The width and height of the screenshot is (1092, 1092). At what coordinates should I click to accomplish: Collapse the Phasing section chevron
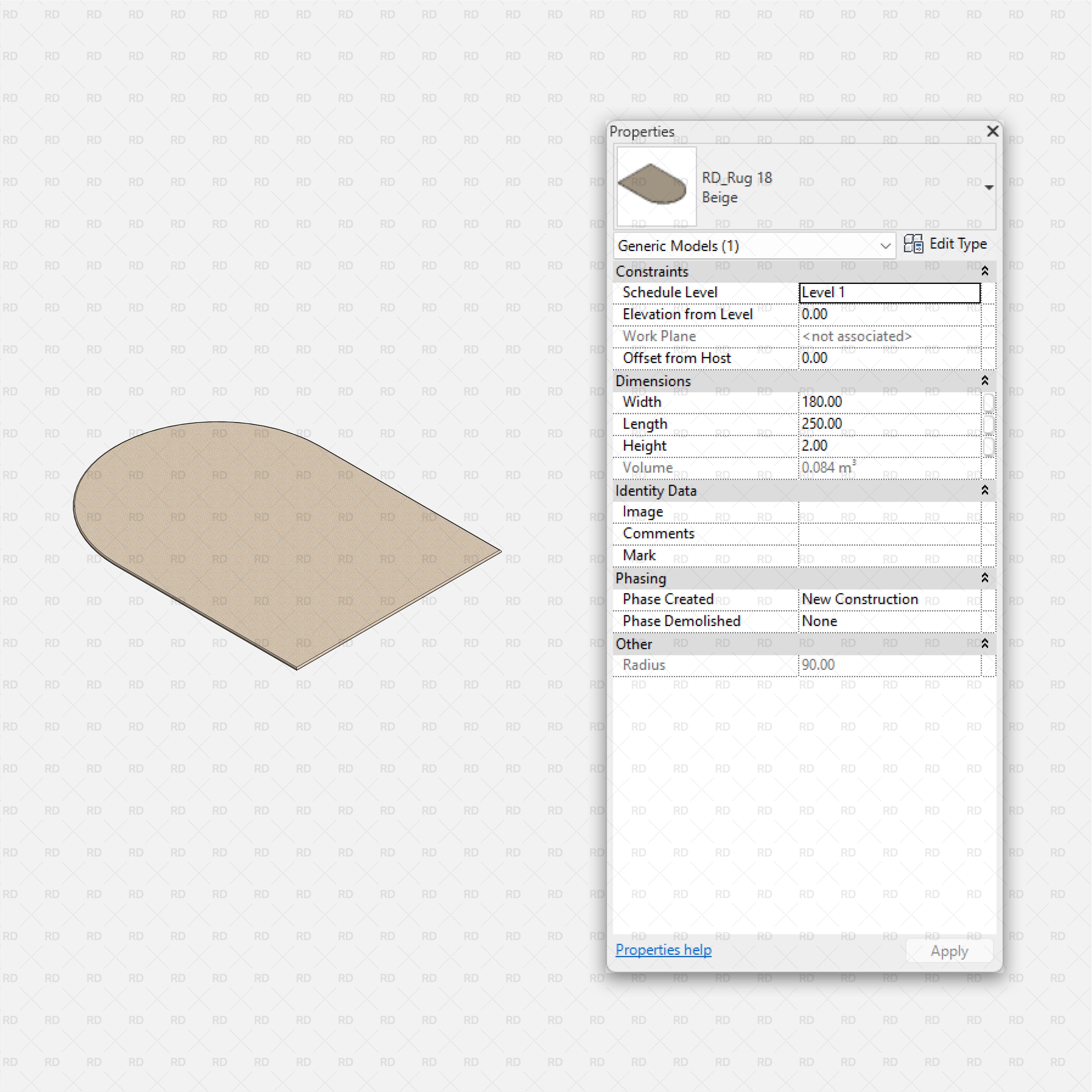pos(985,578)
